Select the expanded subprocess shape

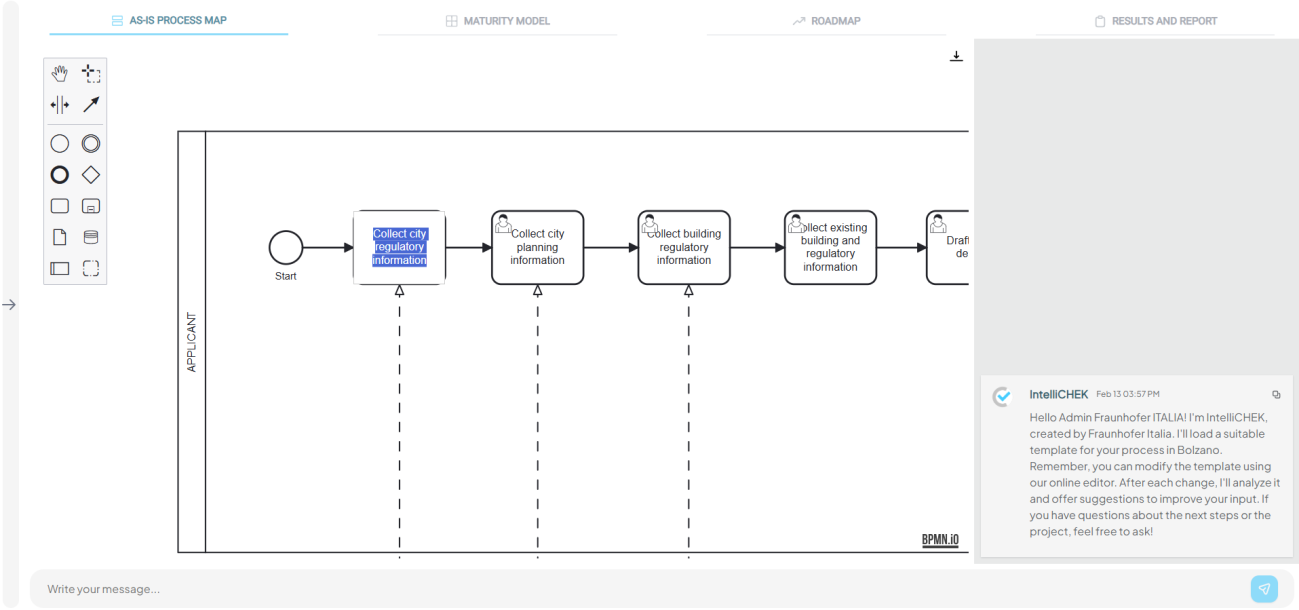91,206
